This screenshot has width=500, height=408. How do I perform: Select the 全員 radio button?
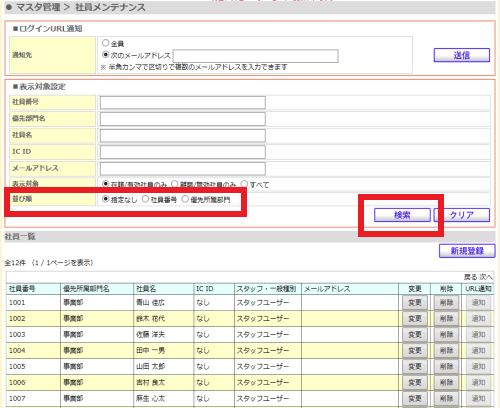[106, 43]
